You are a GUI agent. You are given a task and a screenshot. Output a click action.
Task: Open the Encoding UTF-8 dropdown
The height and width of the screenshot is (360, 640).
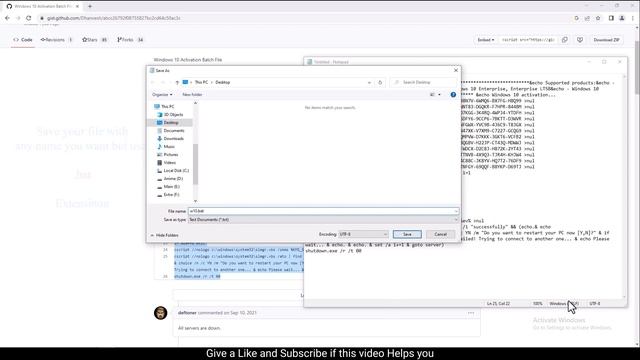[x=363, y=234]
